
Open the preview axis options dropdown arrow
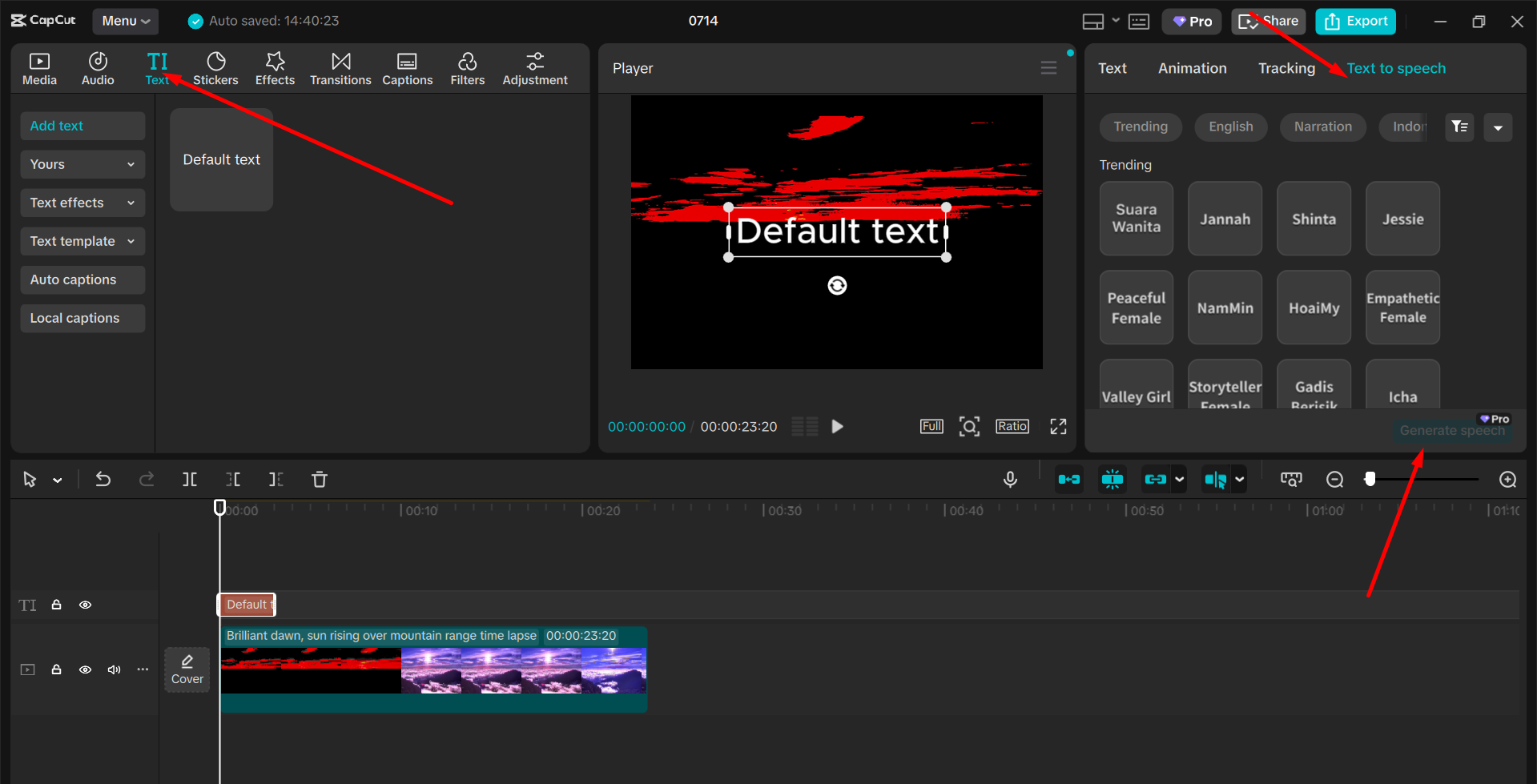coord(1239,479)
